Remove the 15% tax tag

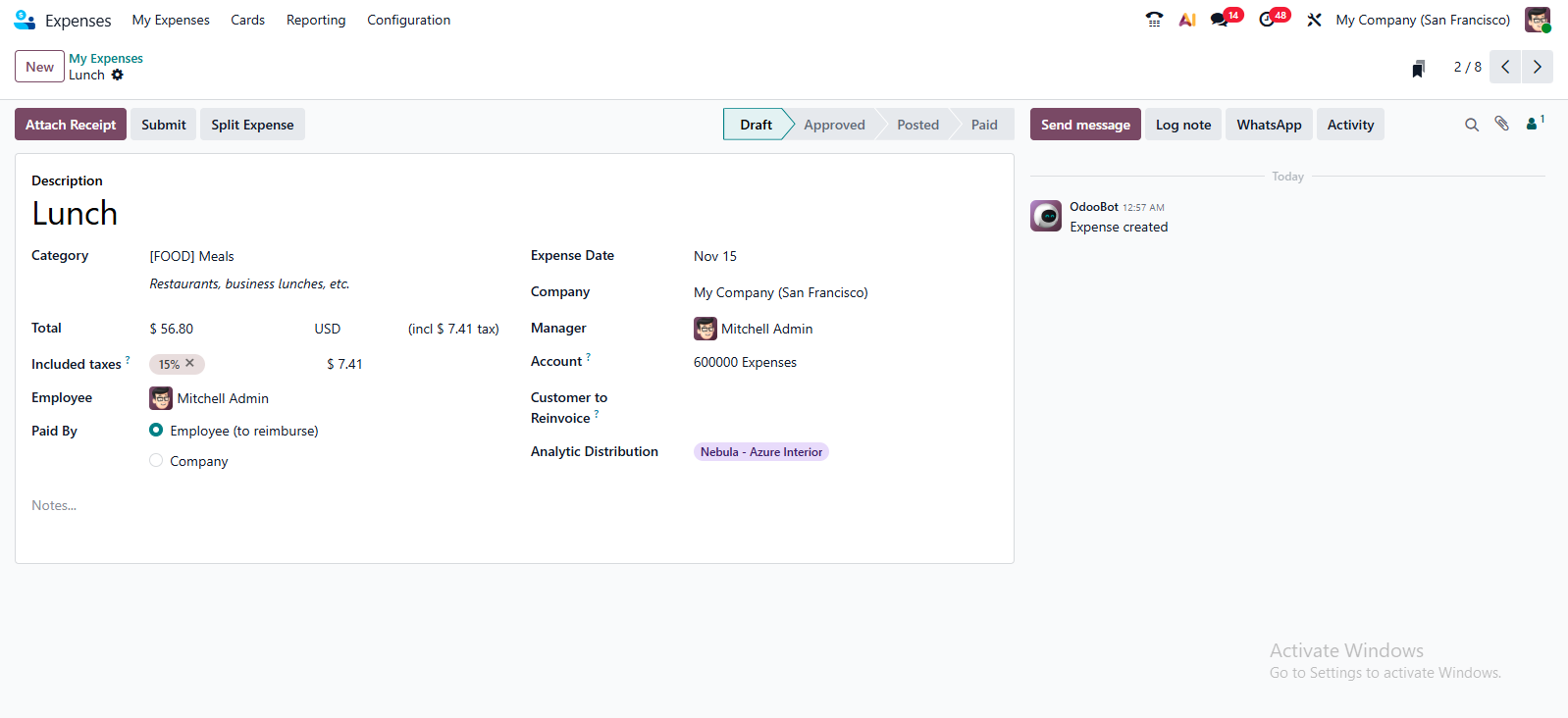point(190,363)
